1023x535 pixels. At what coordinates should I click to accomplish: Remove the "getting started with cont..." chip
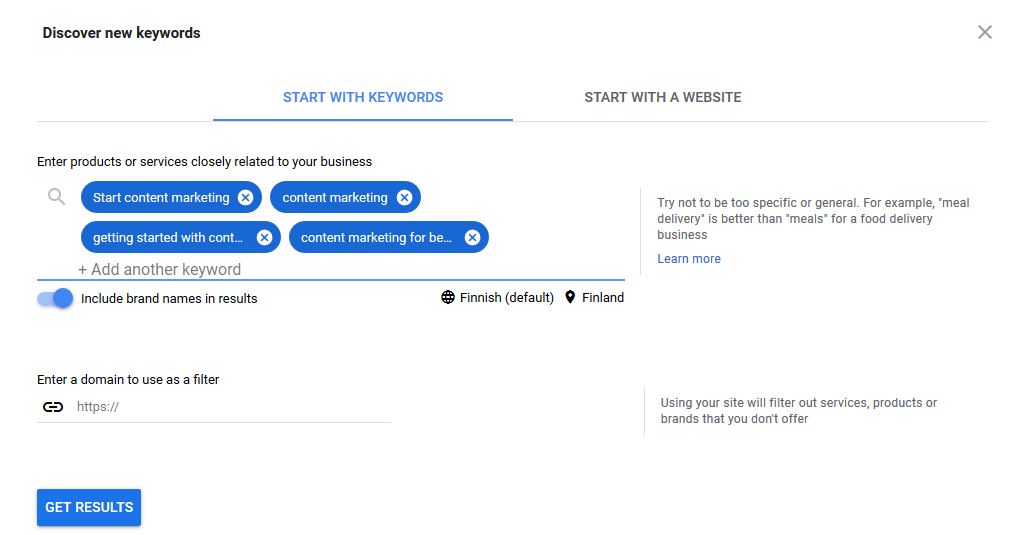tap(264, 237)
